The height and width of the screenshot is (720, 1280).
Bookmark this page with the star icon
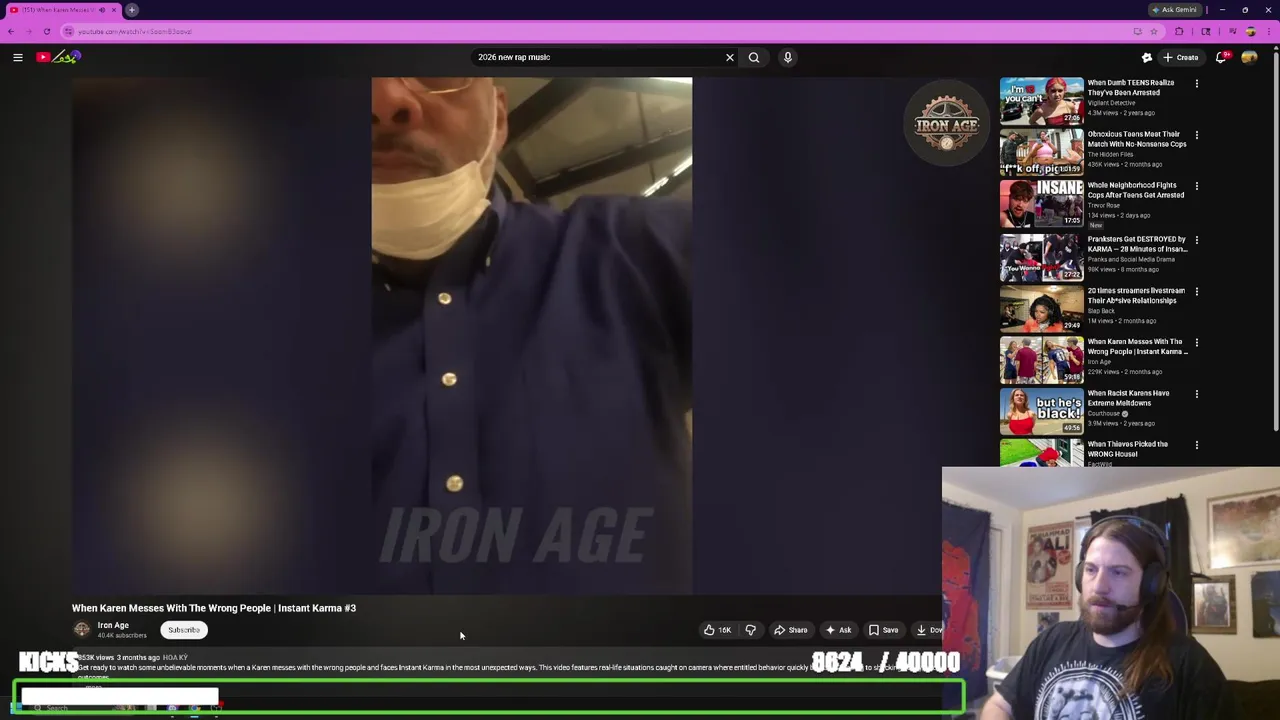coord(1154,31)
